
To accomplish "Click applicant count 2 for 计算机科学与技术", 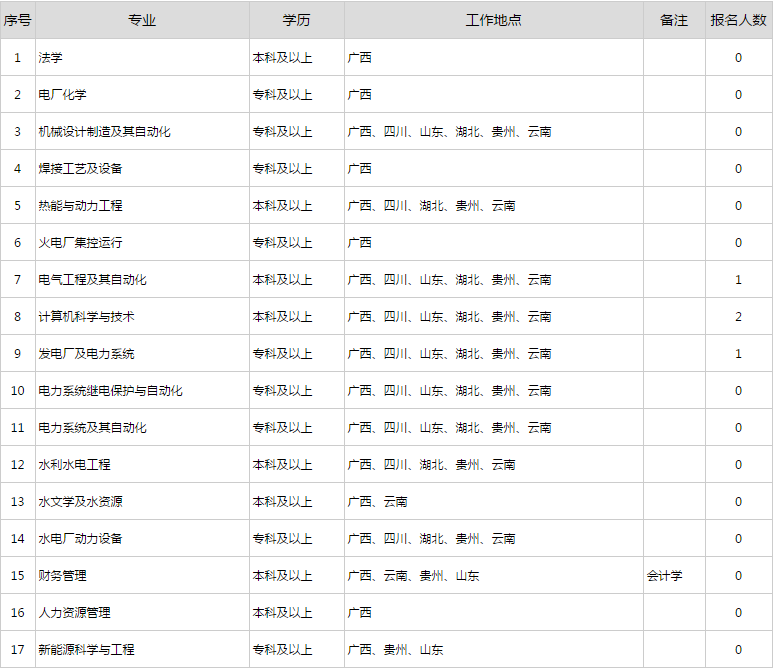I will [738, 317].
